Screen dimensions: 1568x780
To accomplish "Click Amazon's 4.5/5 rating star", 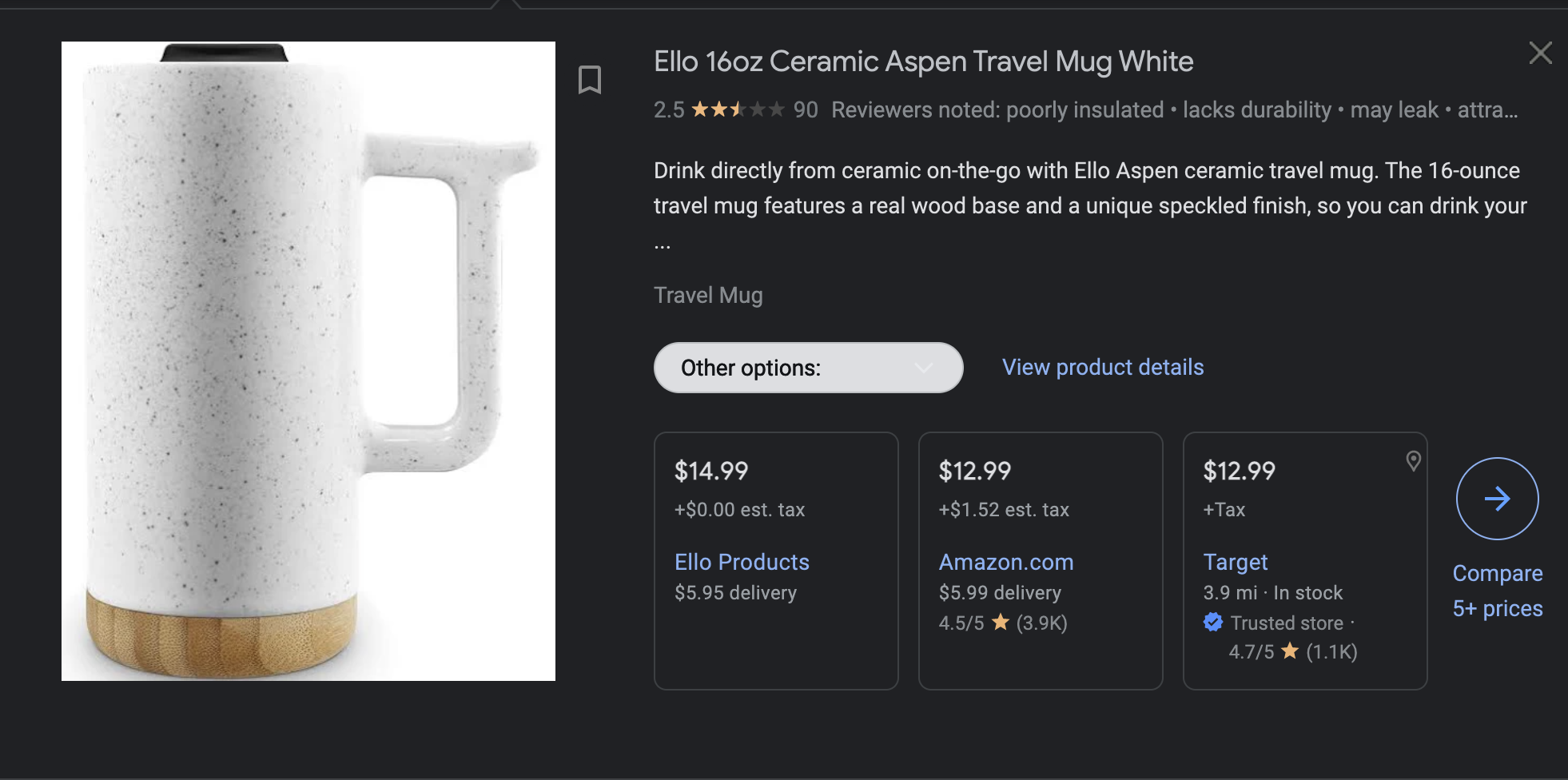I will 1001,623.
